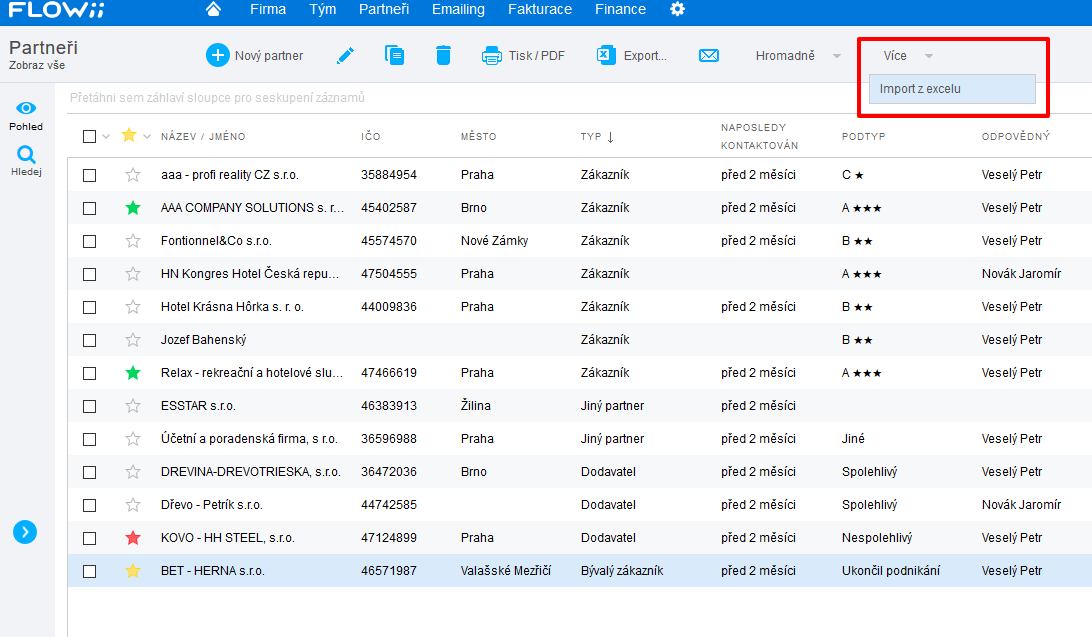Duplicate record using the copy icon

click(x=394, y=55)
